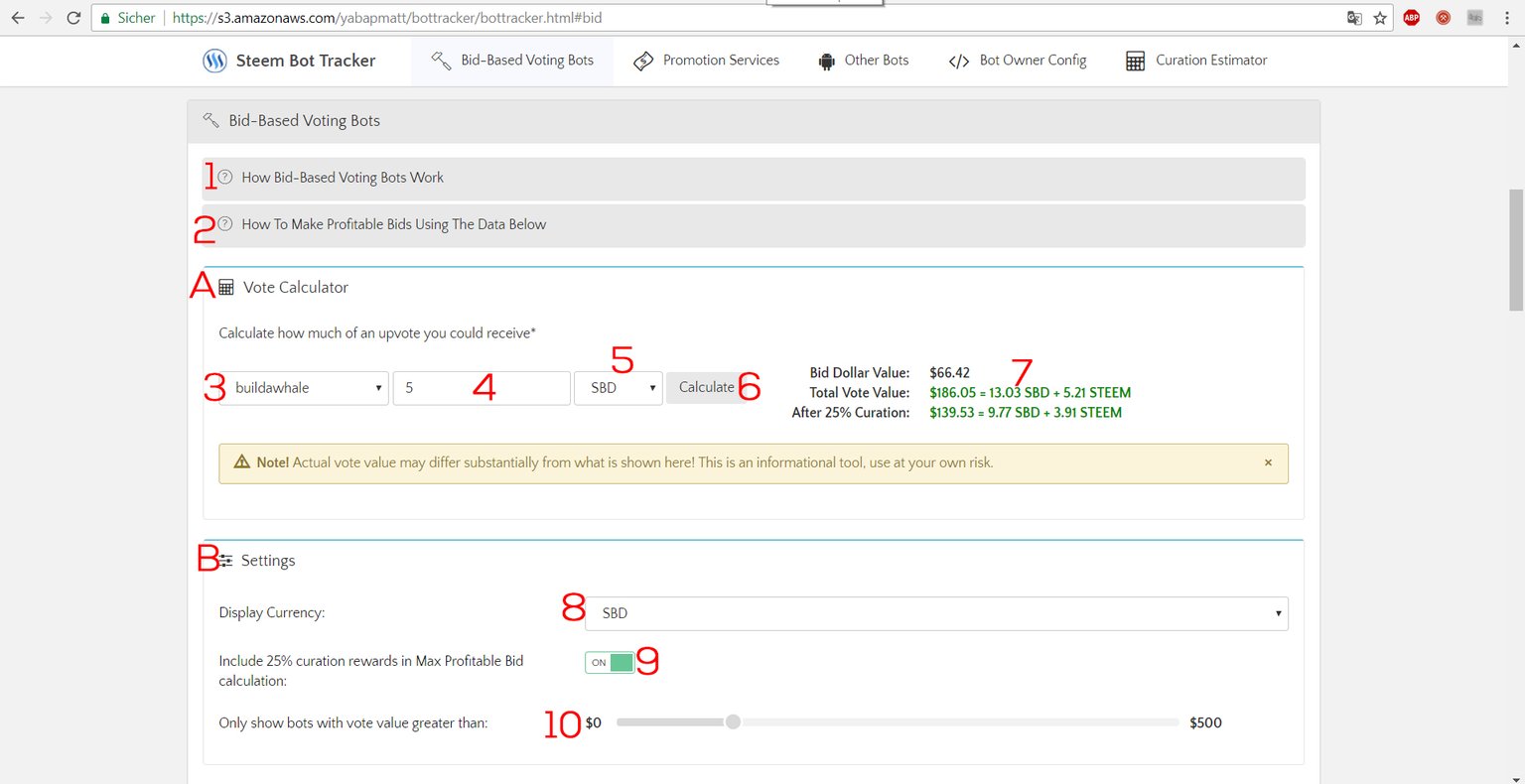Click the Bid Dollar Value $66.42
This screenshot has height=784, width=1525.
[x=949, y=373]
